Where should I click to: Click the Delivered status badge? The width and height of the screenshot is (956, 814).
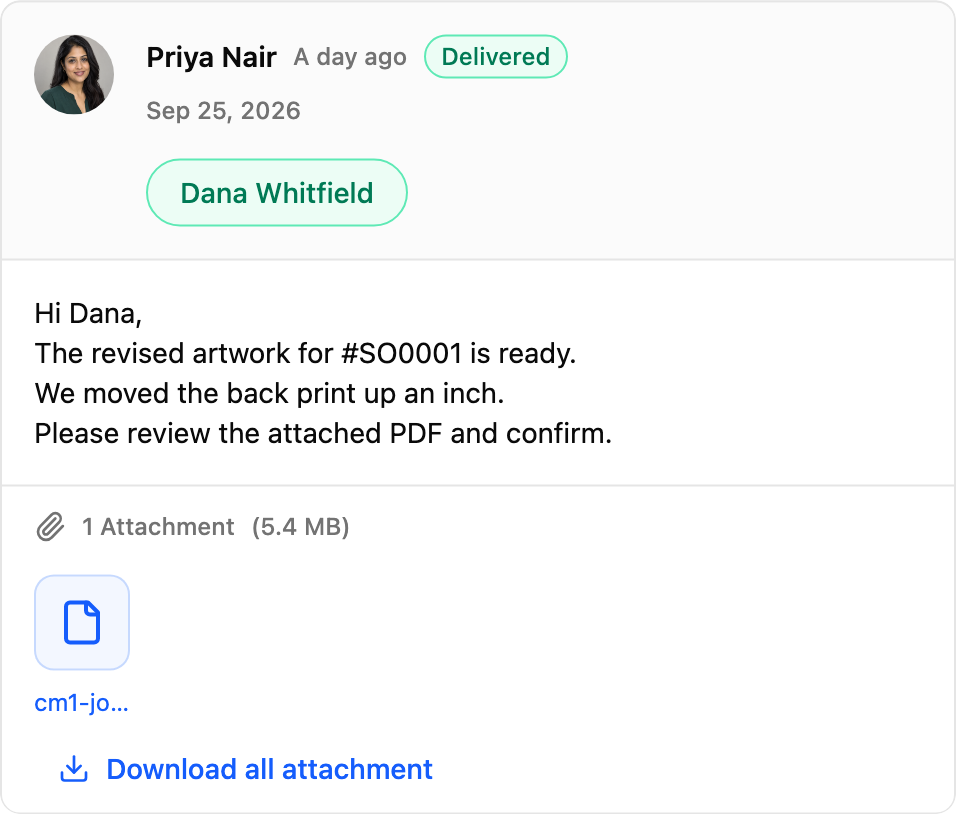(496, 57)
